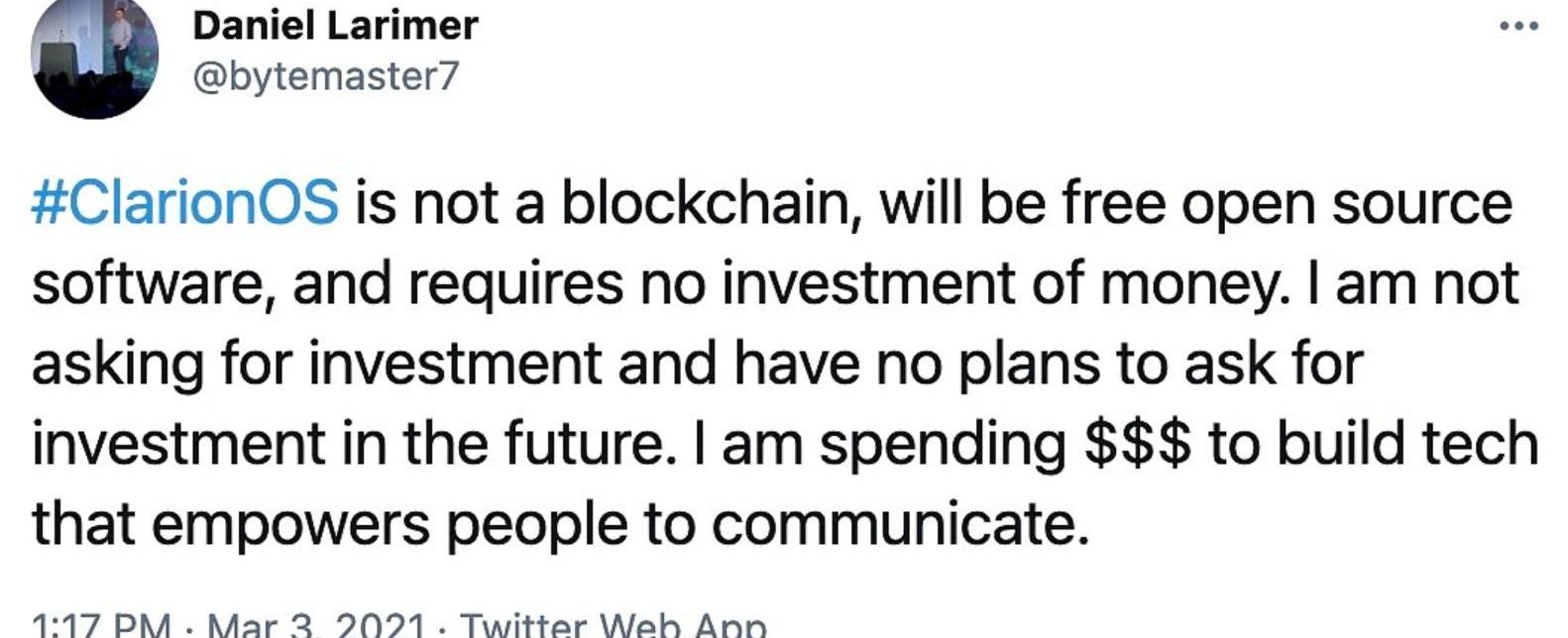Visit the @bytemaster7 handle
Viewport: 1568px width, 638px height.
click(x=326, y=76)
